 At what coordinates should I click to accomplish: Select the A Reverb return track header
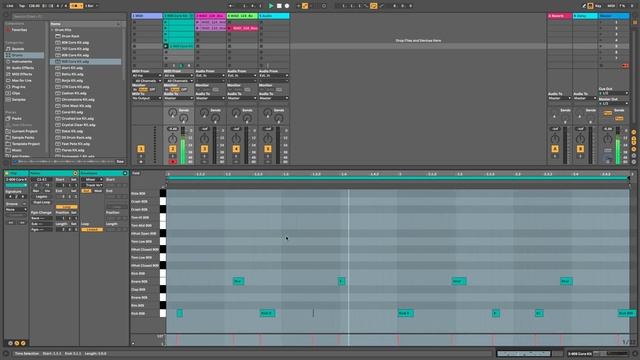[x=560, y=16]
